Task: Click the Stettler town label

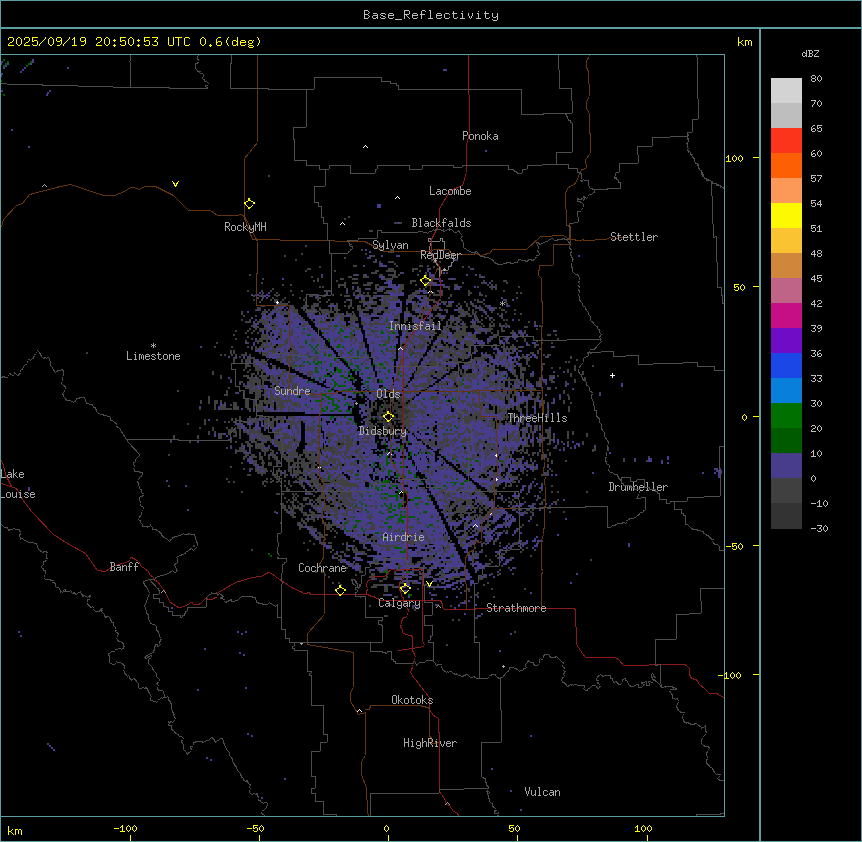Action: tap(634, 237)
